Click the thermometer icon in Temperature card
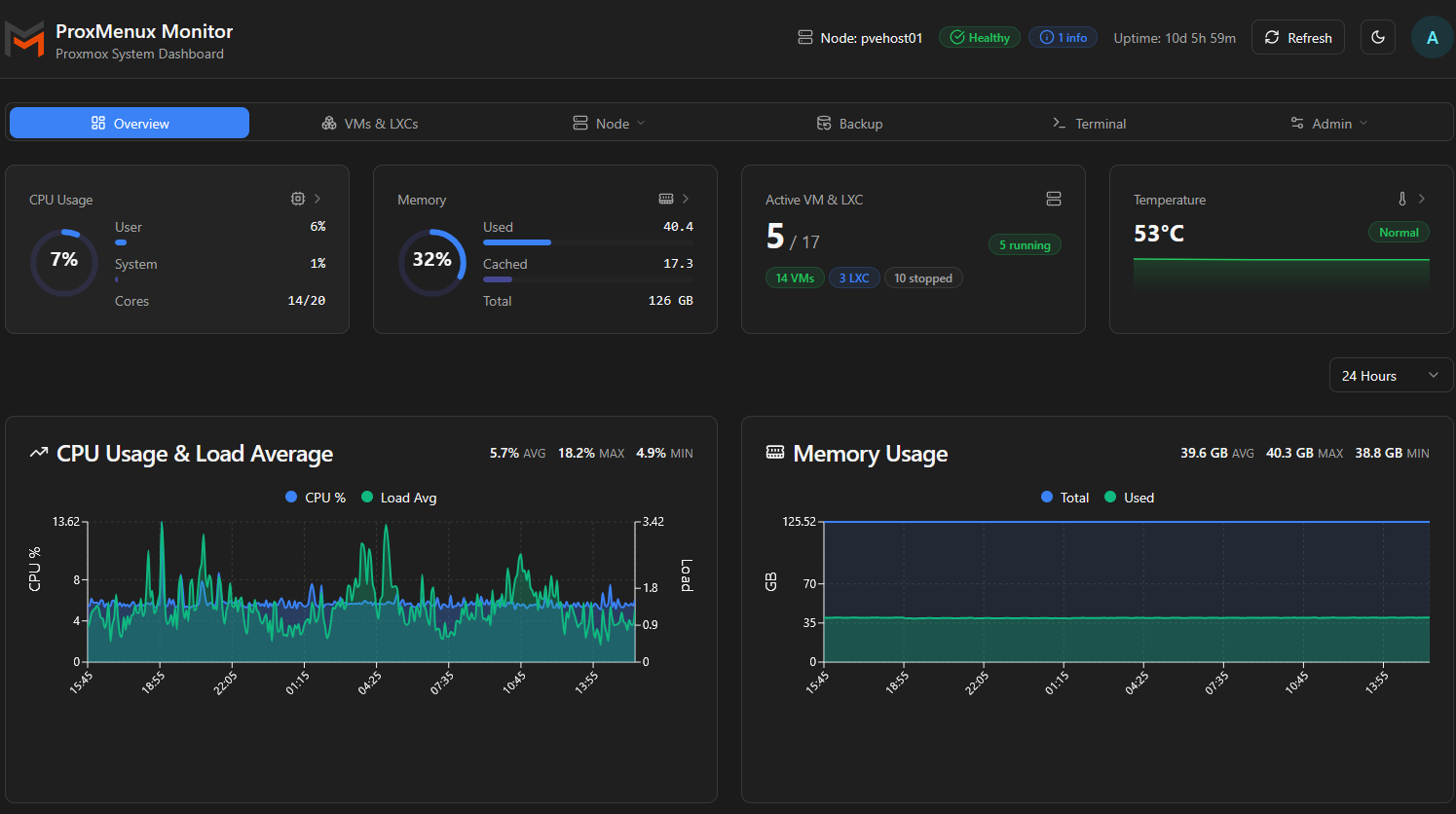 [1402, 199]
